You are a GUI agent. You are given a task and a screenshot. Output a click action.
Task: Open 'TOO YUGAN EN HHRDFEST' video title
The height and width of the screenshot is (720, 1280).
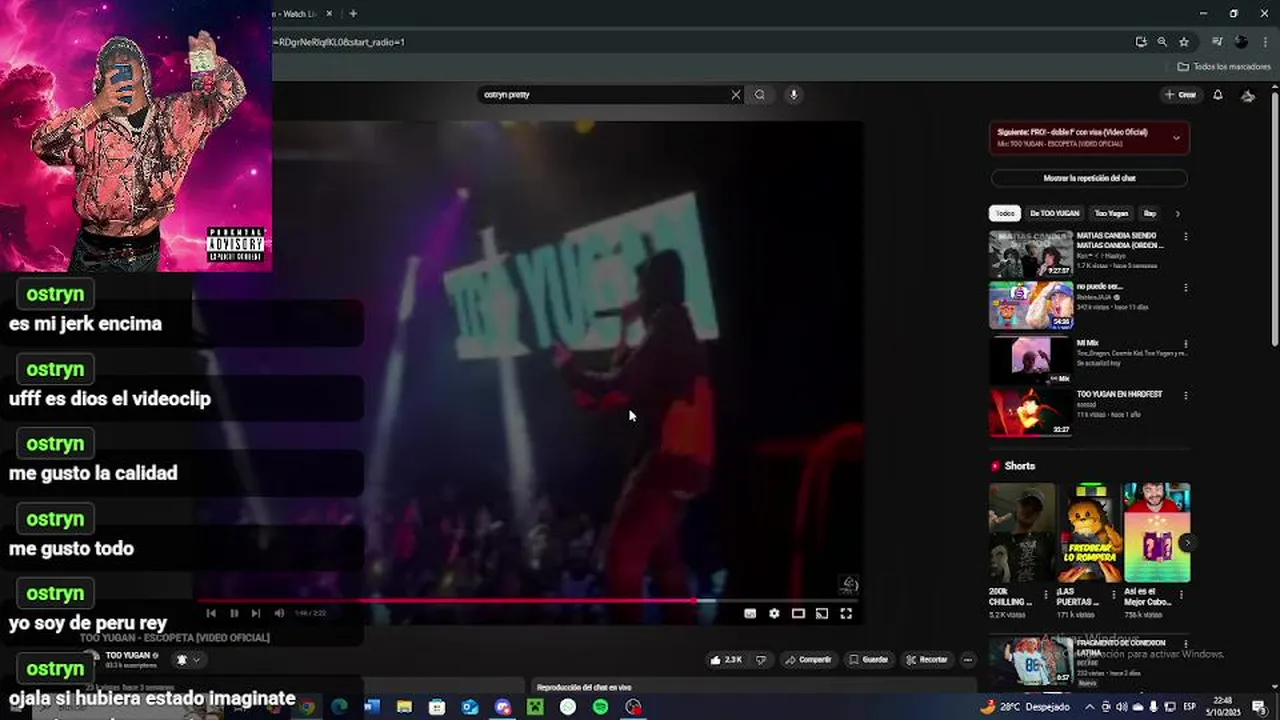tap(1119, 394)
